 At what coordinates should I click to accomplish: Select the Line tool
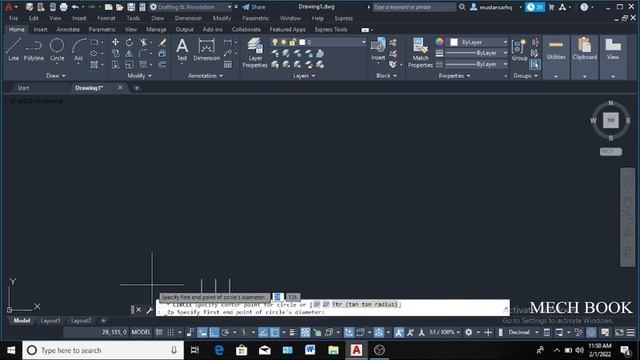click(13, 49)
